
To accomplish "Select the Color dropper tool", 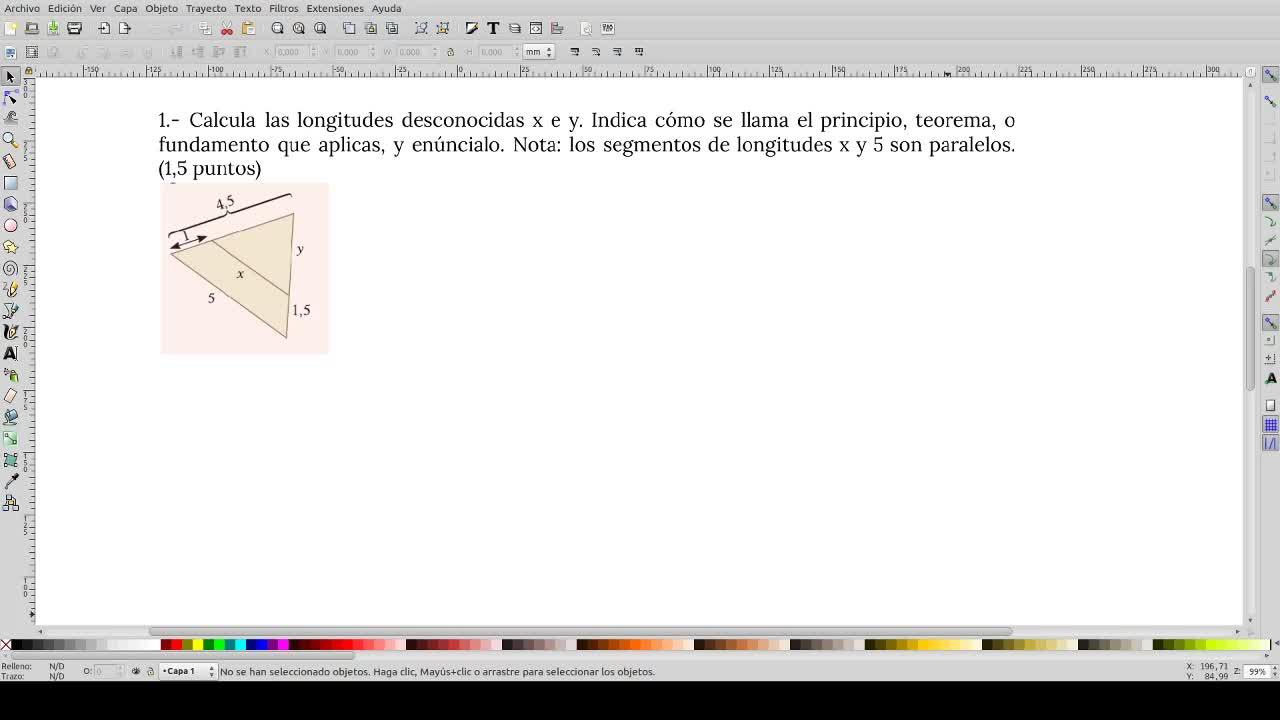I will coord(11,482).
